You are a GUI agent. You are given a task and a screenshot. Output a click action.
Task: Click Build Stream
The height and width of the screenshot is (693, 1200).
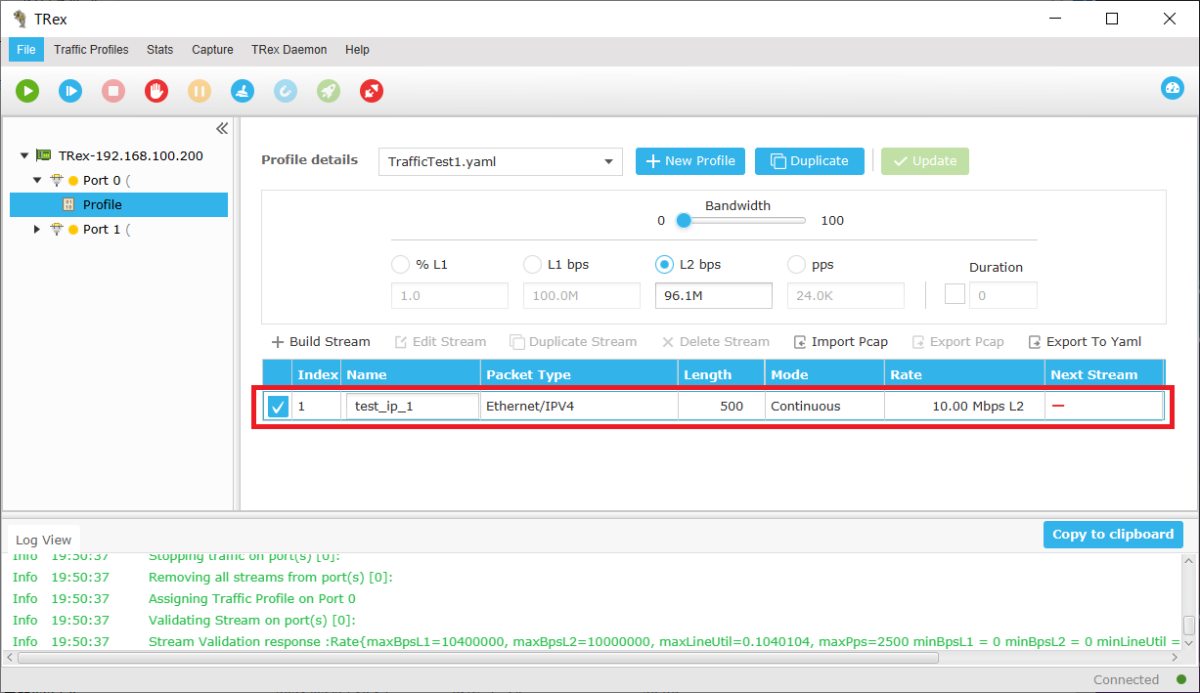[x=320, y=342]
